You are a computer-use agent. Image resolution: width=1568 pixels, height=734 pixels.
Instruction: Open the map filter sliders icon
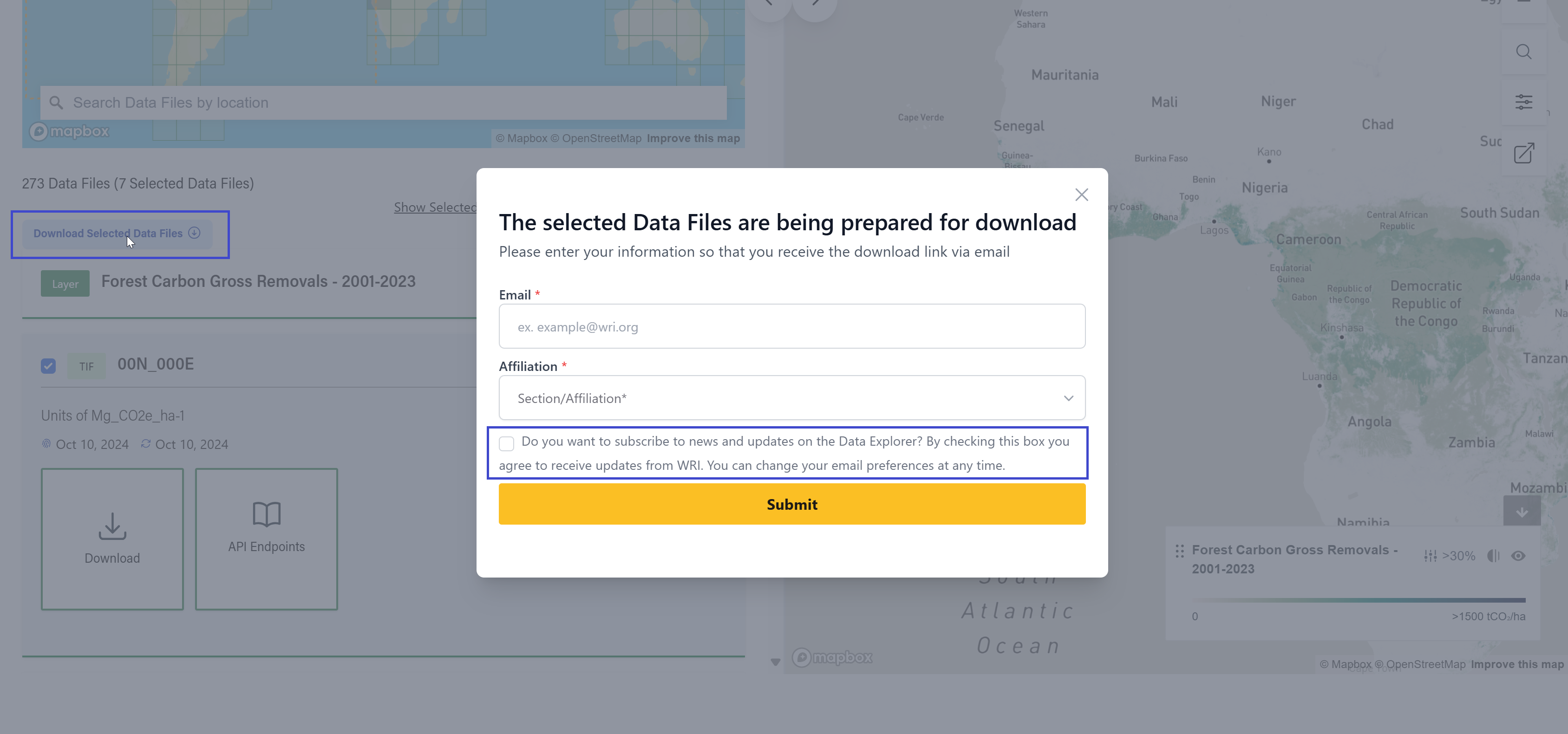point(1523,102)
